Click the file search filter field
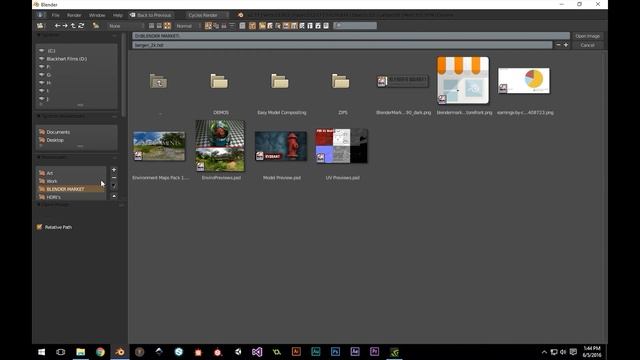 (355, 26)
